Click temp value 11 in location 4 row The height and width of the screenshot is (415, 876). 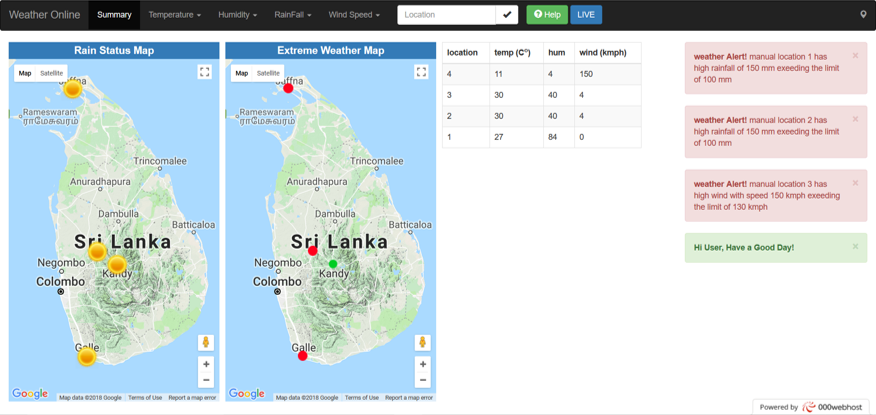pyautogui.click(x=516, y=74)
